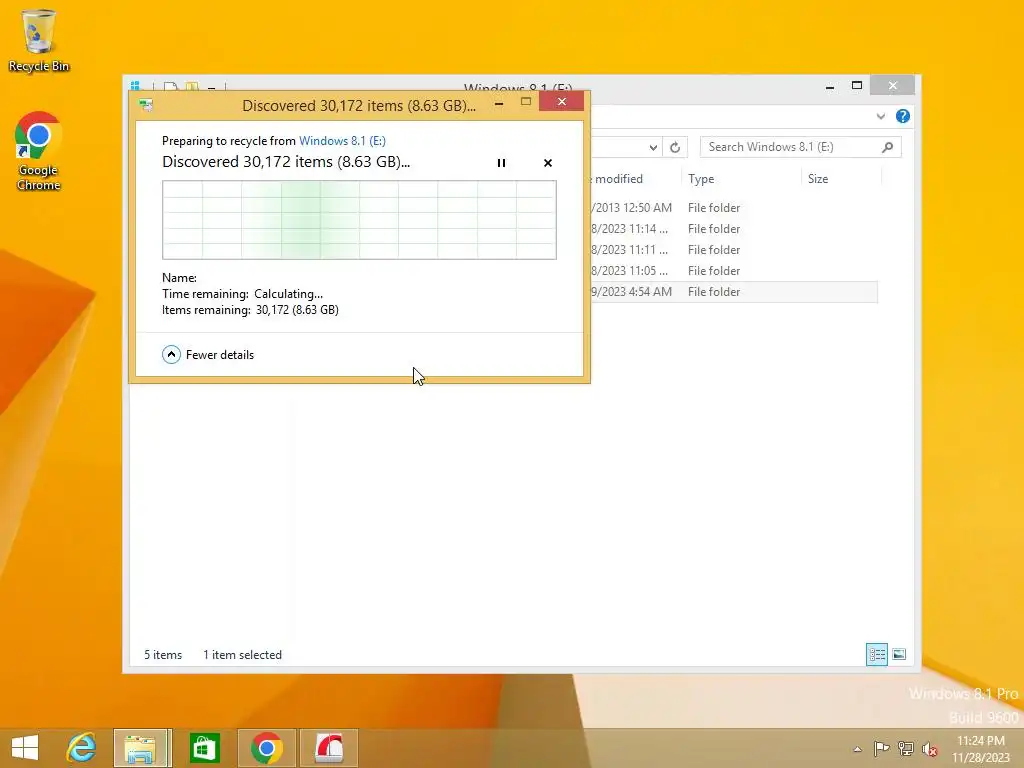Viewport: 1024px width, 768px height.
Task: Open the address bar history dropdown
Action: point(653,147)
